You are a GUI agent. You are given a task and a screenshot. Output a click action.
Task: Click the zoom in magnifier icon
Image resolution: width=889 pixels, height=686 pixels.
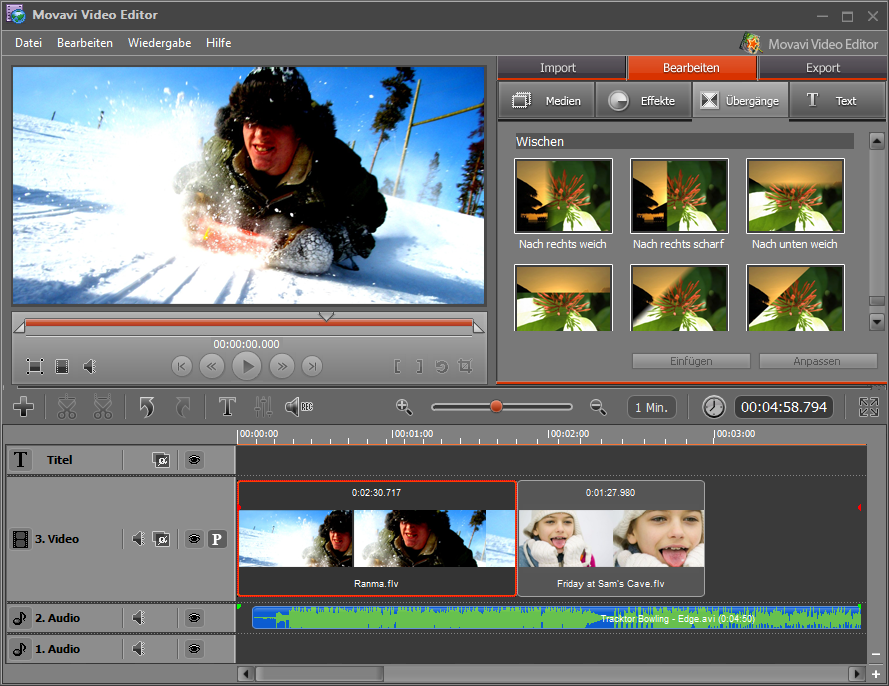point(404,407)
